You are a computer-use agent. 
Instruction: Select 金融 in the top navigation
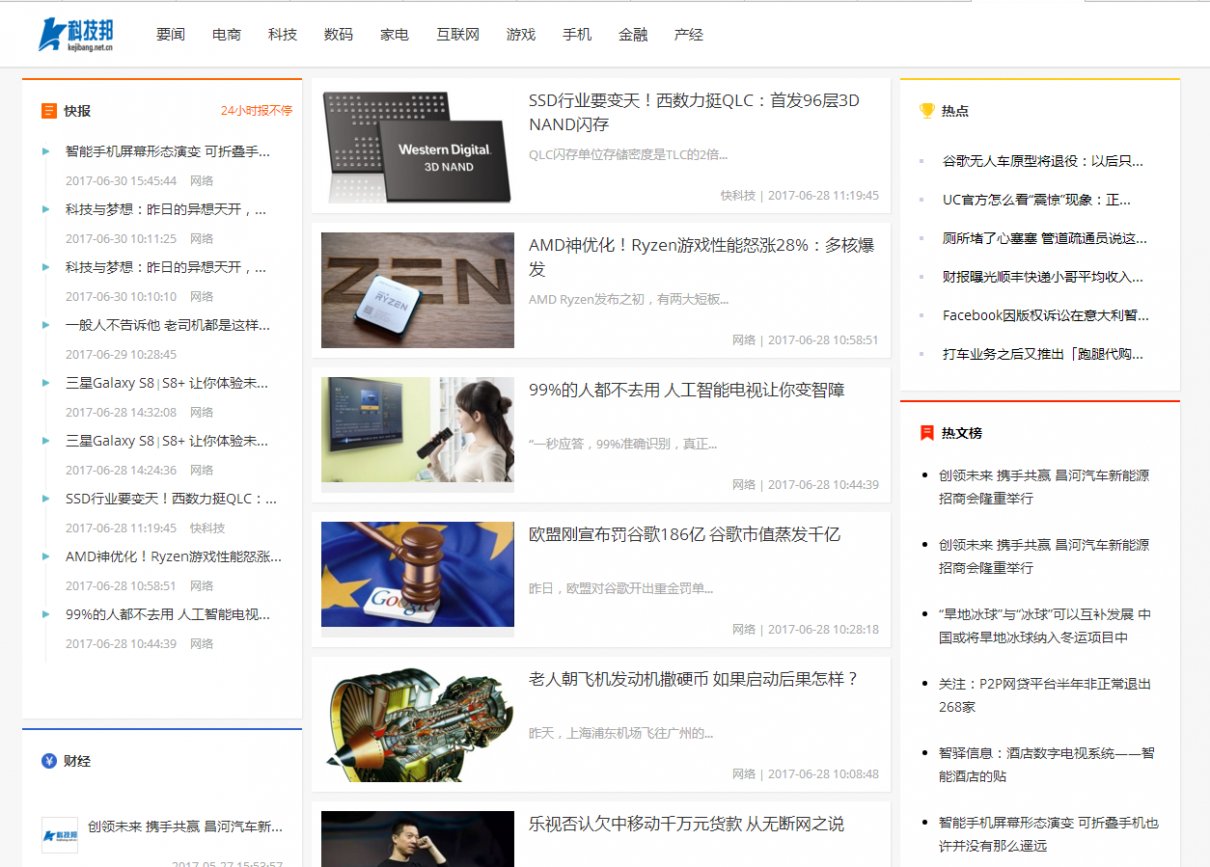coord(633,34)
